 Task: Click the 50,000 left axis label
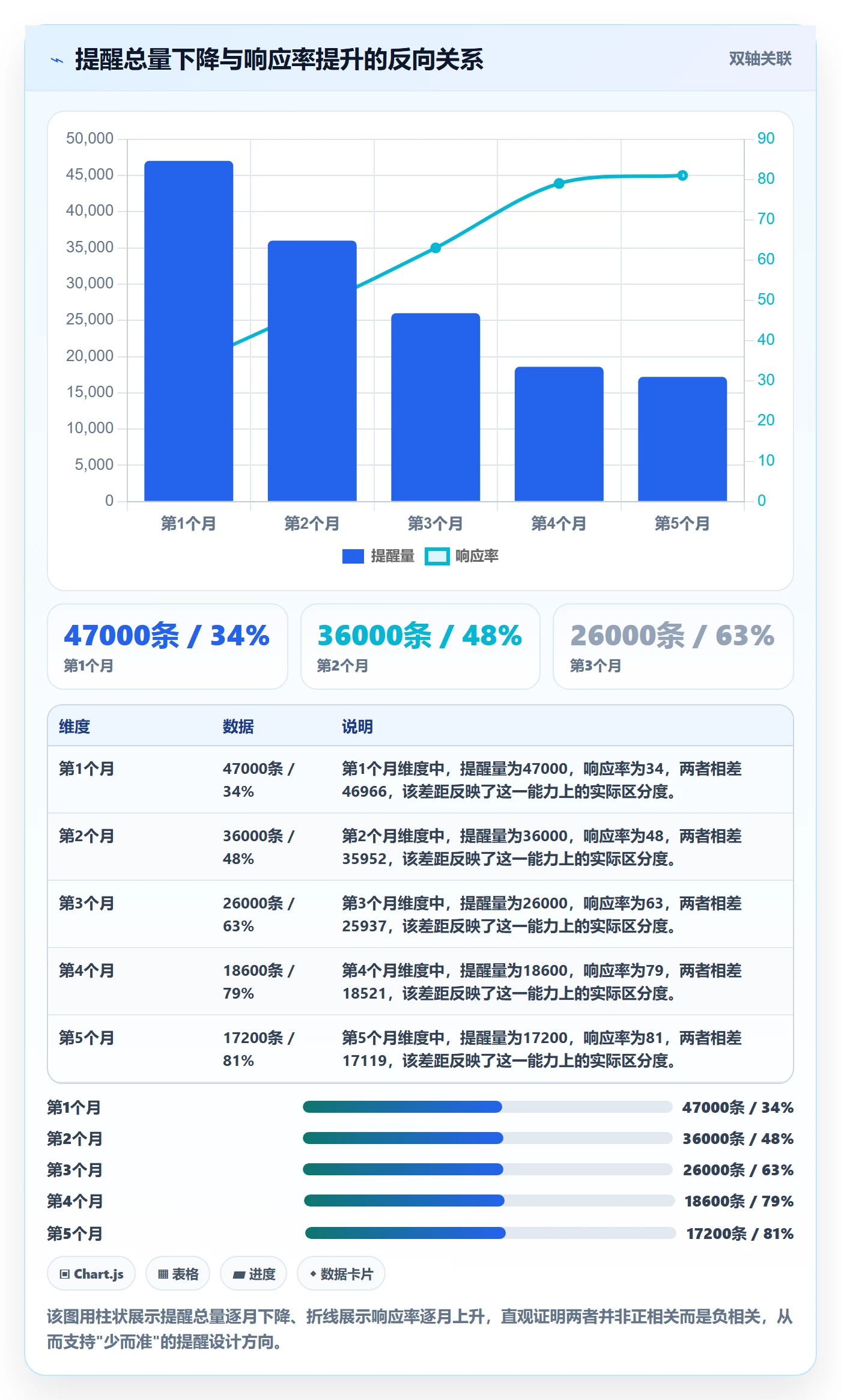coord(90,138)
